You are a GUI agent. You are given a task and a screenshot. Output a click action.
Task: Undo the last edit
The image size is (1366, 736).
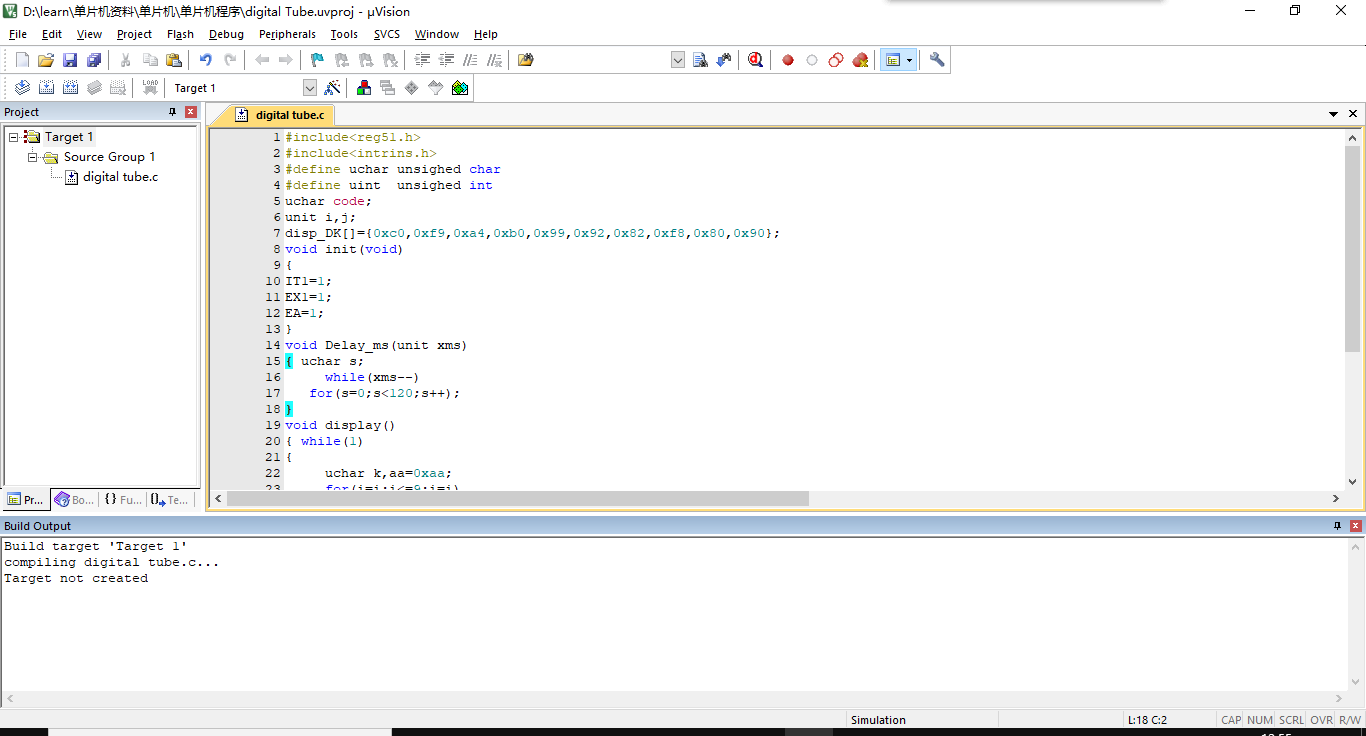(206, 60)
